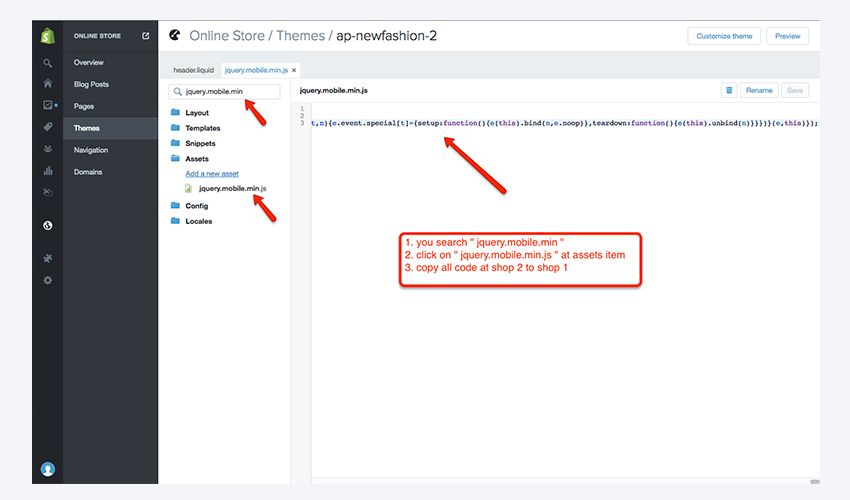Click the Customize theme button

click(724, 36)
